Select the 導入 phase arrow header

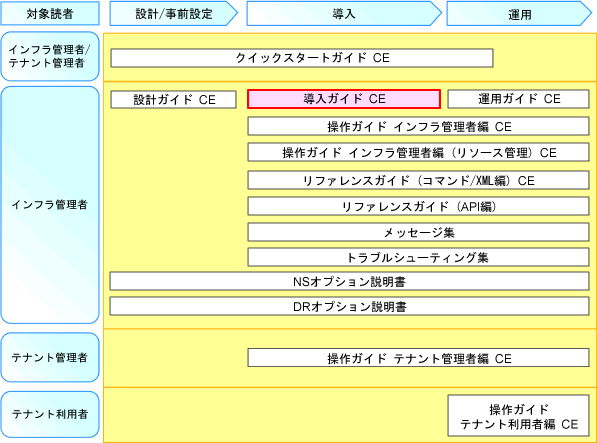click(x=344, y=14)
